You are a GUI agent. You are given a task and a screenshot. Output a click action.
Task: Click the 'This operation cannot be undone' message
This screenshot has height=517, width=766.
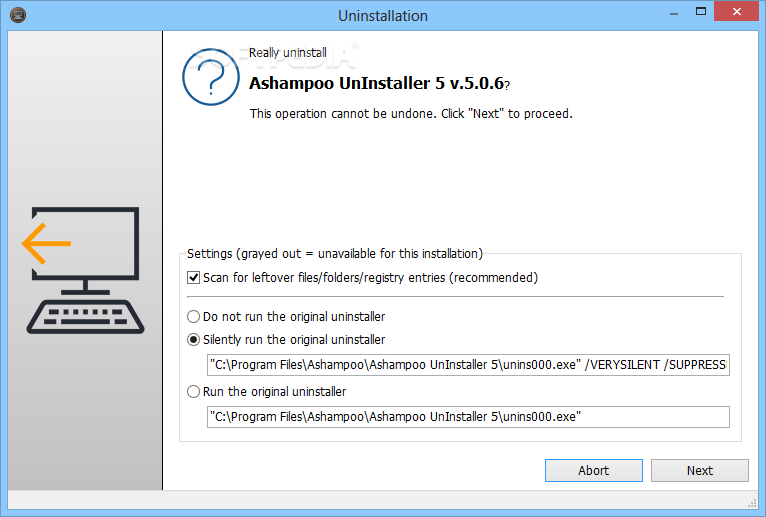coord(410,114)
